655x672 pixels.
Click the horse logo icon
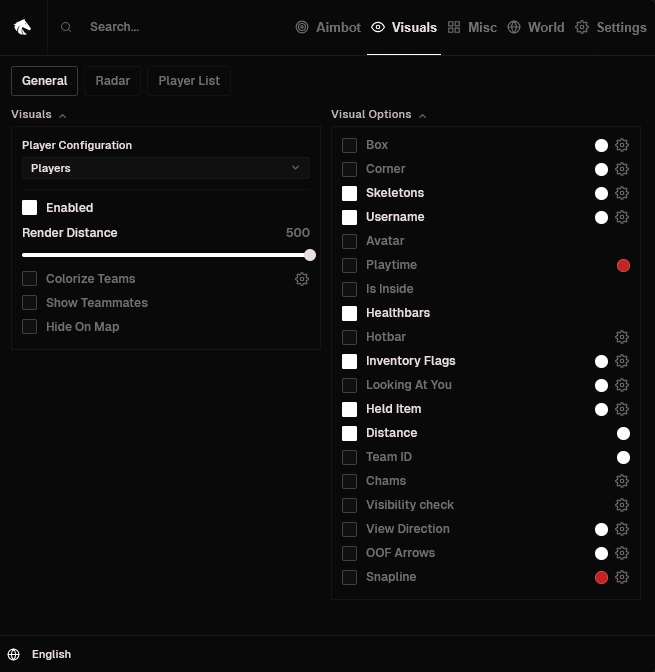click(22, 27)
